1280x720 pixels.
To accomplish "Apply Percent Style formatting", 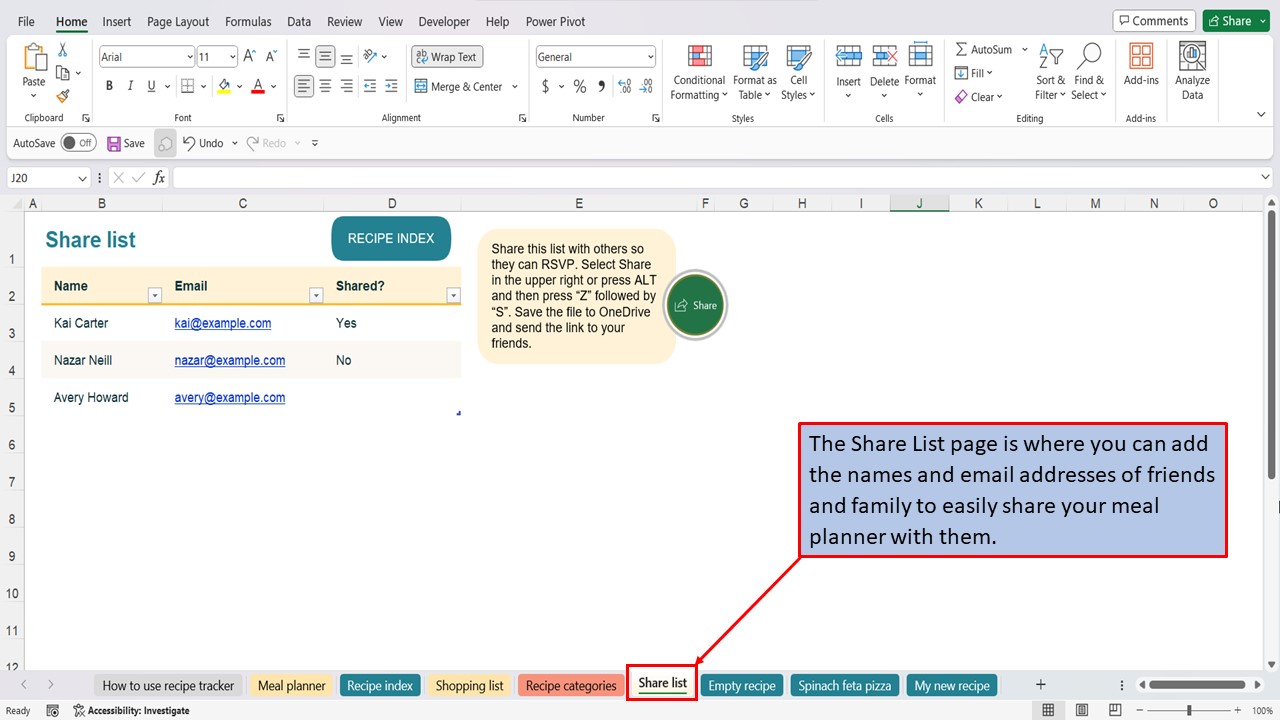I will [579, 87].
